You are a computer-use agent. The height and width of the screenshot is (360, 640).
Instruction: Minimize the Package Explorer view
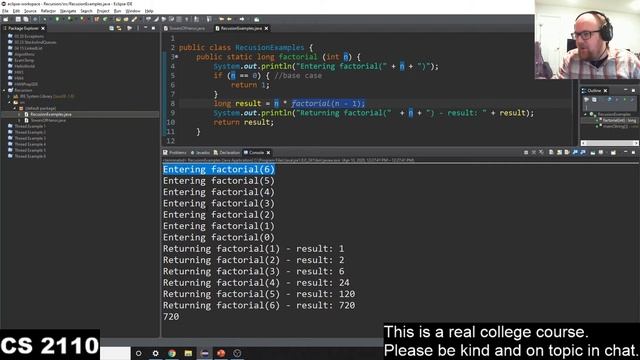(146, 28)
